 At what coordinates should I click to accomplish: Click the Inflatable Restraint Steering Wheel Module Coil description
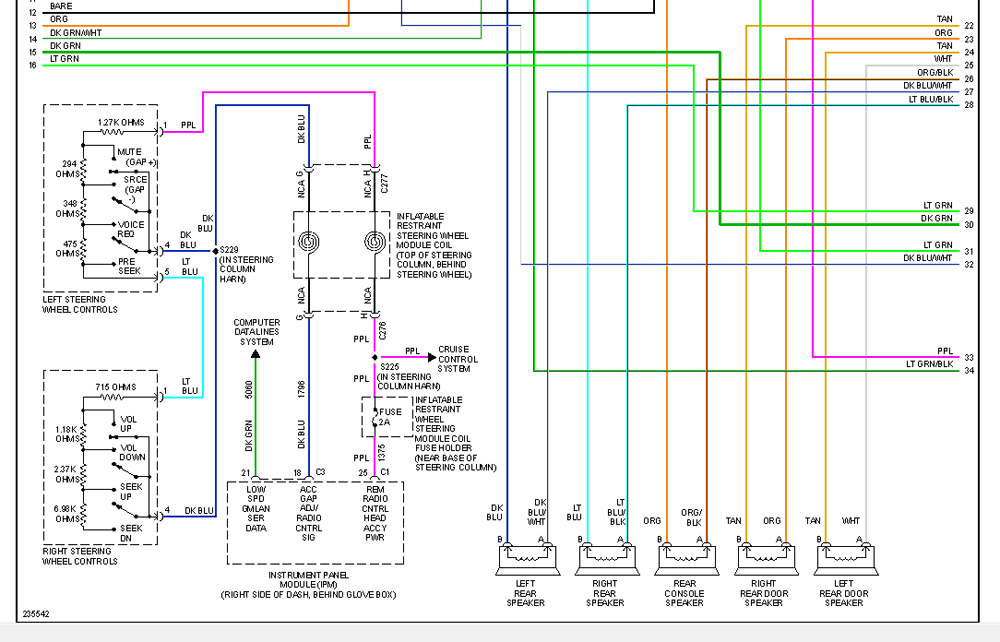(434, 245)
